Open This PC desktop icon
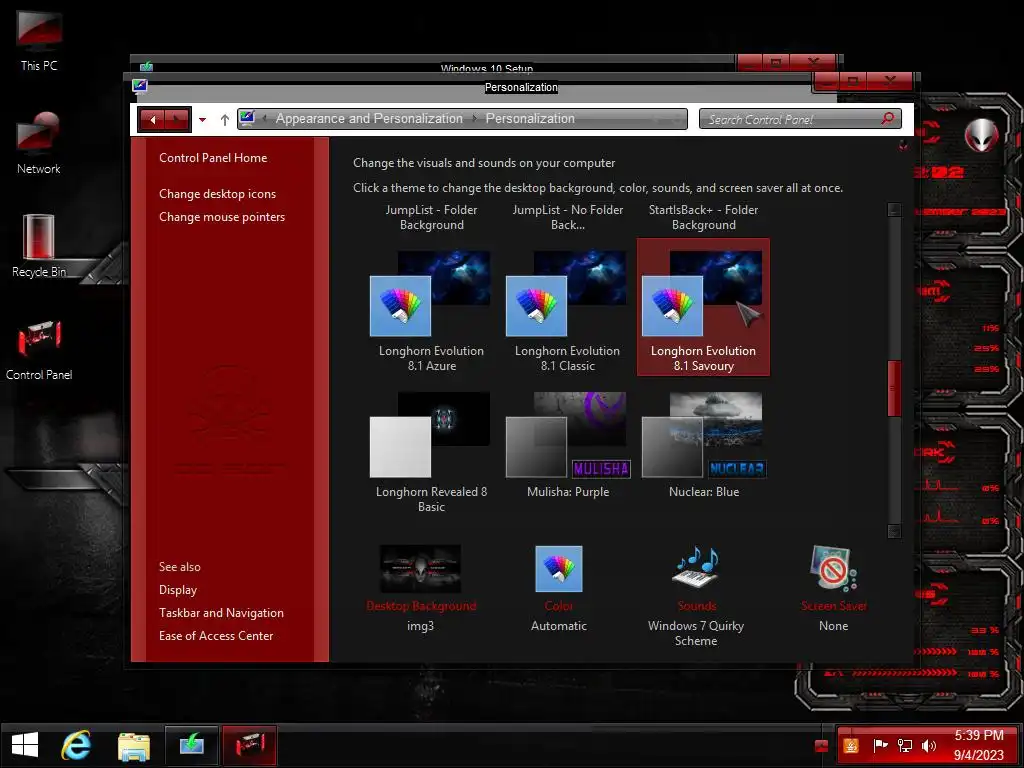The height and width of the screenshot is (768, 1024). click(x=39, y=39)
